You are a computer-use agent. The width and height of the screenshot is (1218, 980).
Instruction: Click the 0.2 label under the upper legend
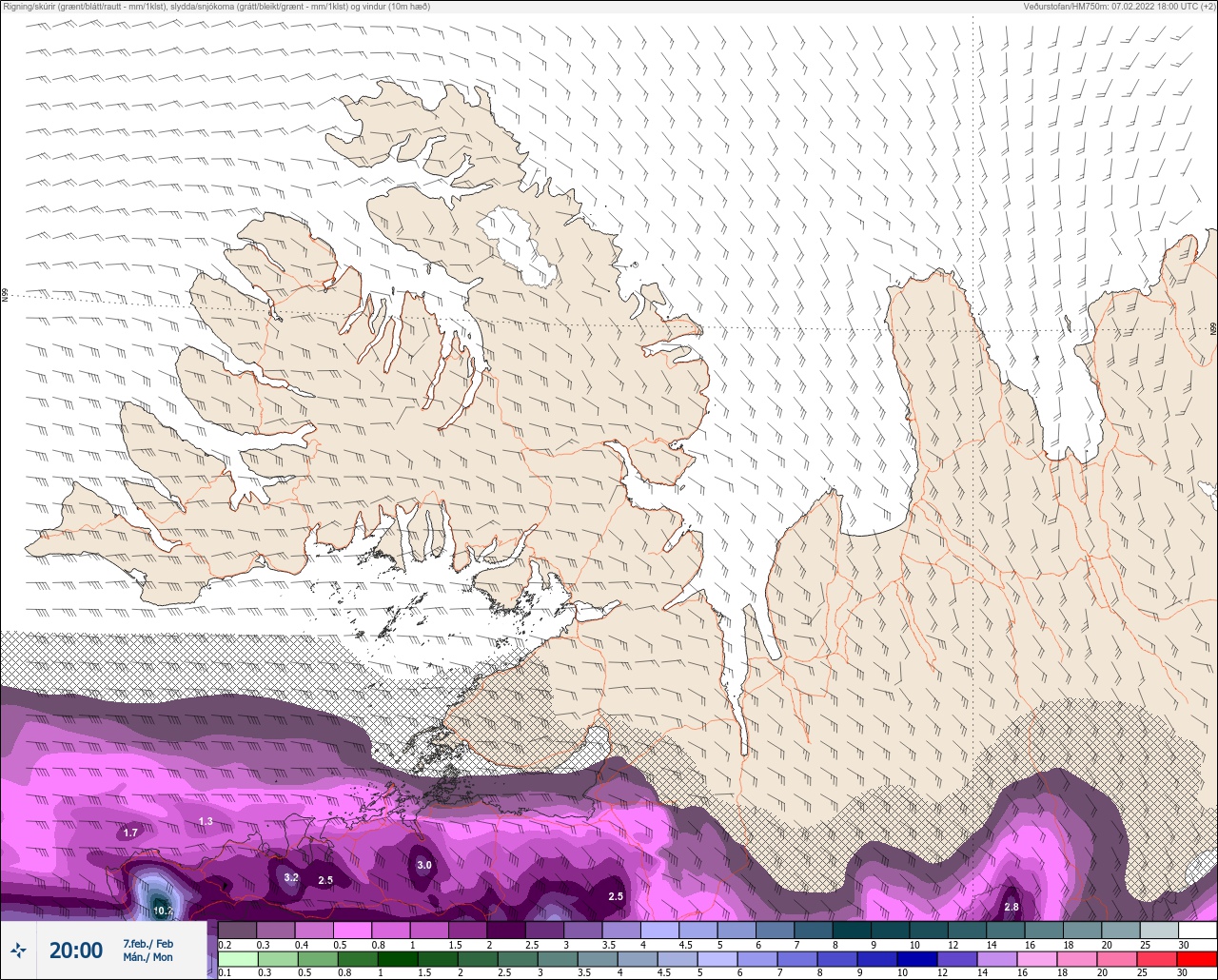click(225, 945)
